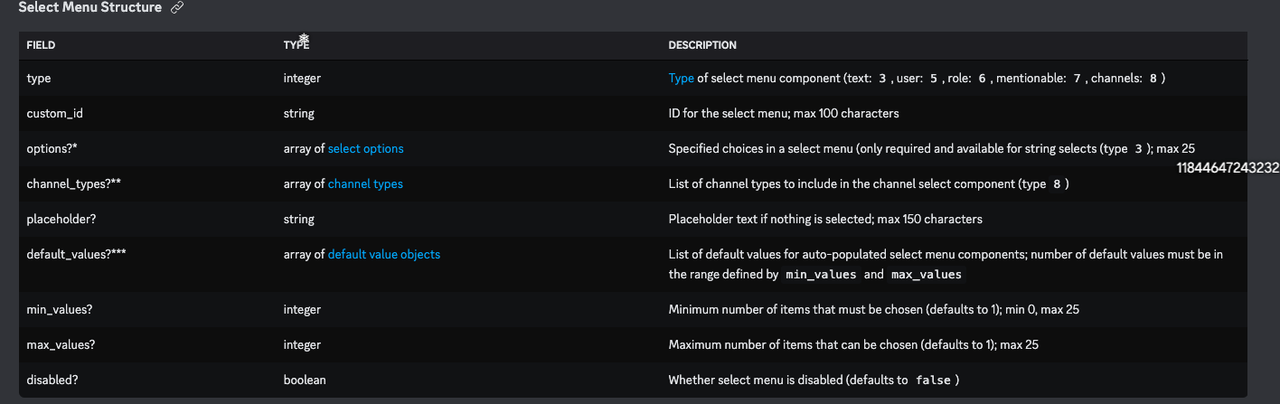Click the "options?*" field name
The width and height of the screenshot is (1280, 404).
pos(54,149)
